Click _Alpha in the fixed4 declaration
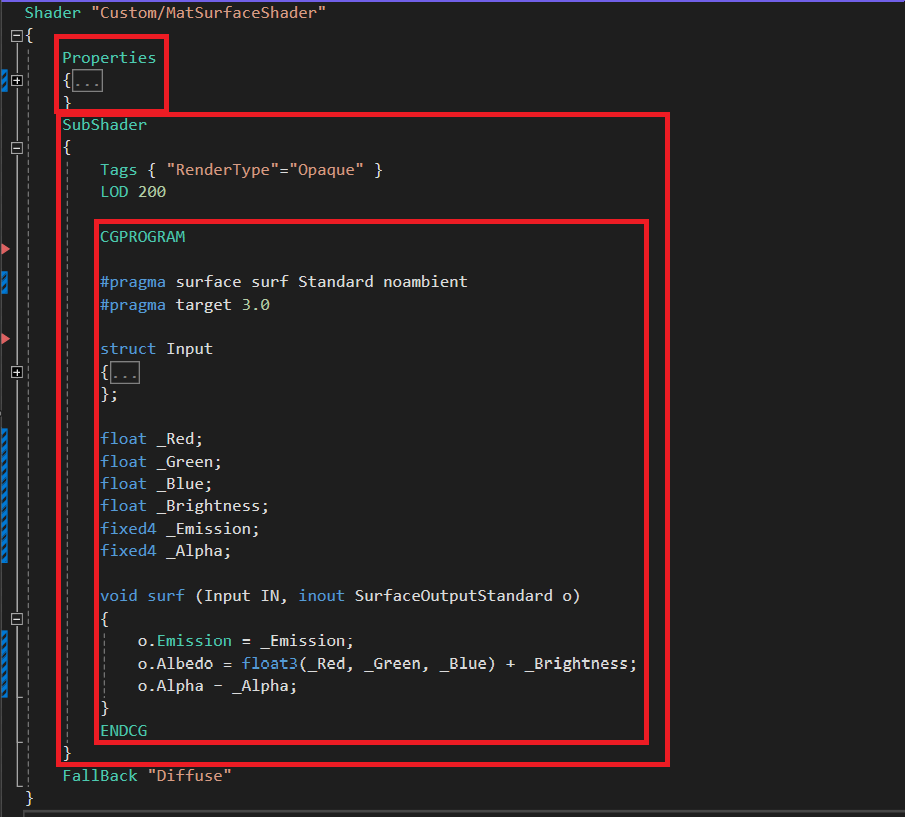Viewport: 905px width, 817px height. (x=194, y=551)
